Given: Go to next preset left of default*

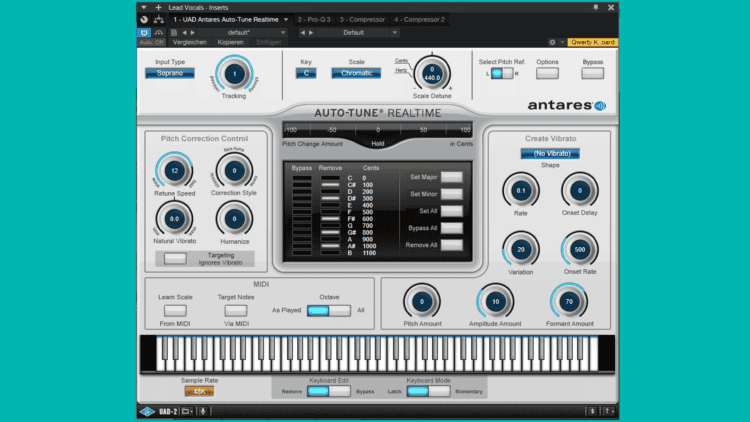Looking at the screenshot, I should pos(193,33).
